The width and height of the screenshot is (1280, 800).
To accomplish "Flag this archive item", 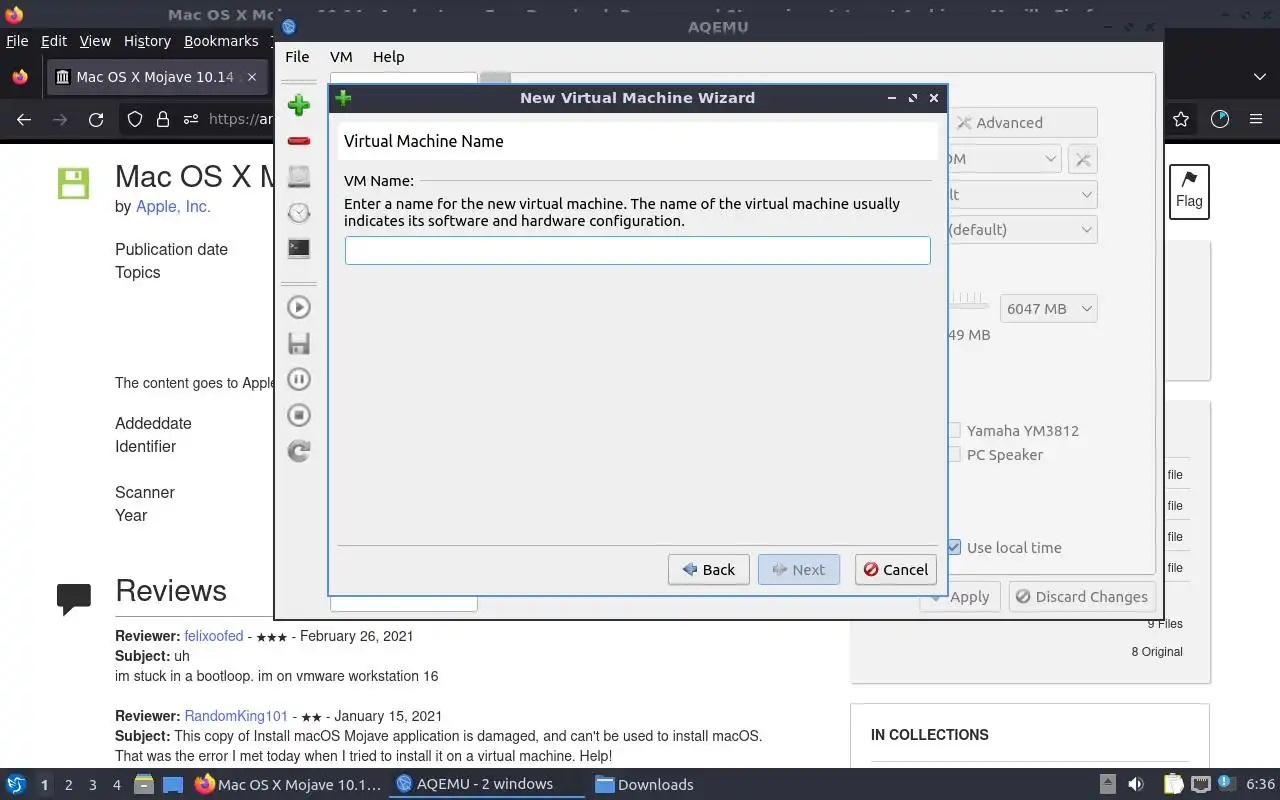I will pos(1189,190).
